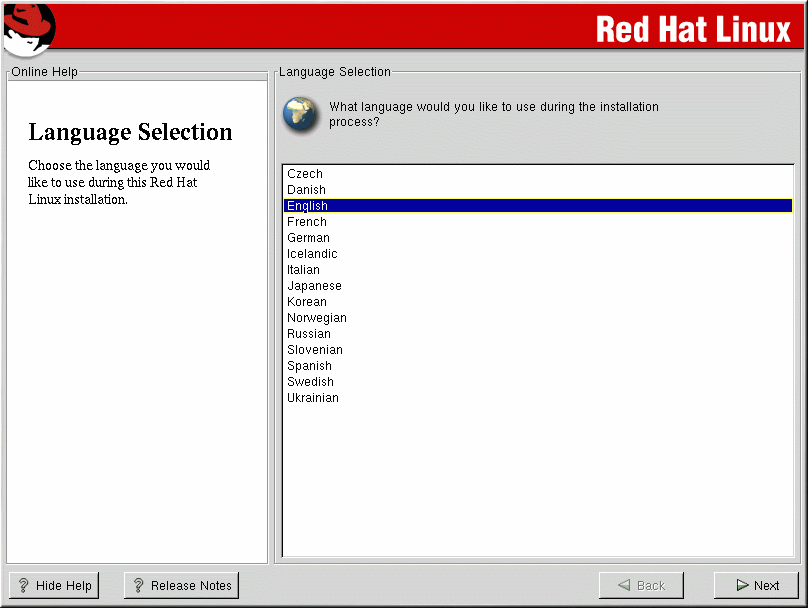The height and width of the screenshot is (608, 808).
Task: Click the Red Hat shadowman logo
Action: pos(28,28)
